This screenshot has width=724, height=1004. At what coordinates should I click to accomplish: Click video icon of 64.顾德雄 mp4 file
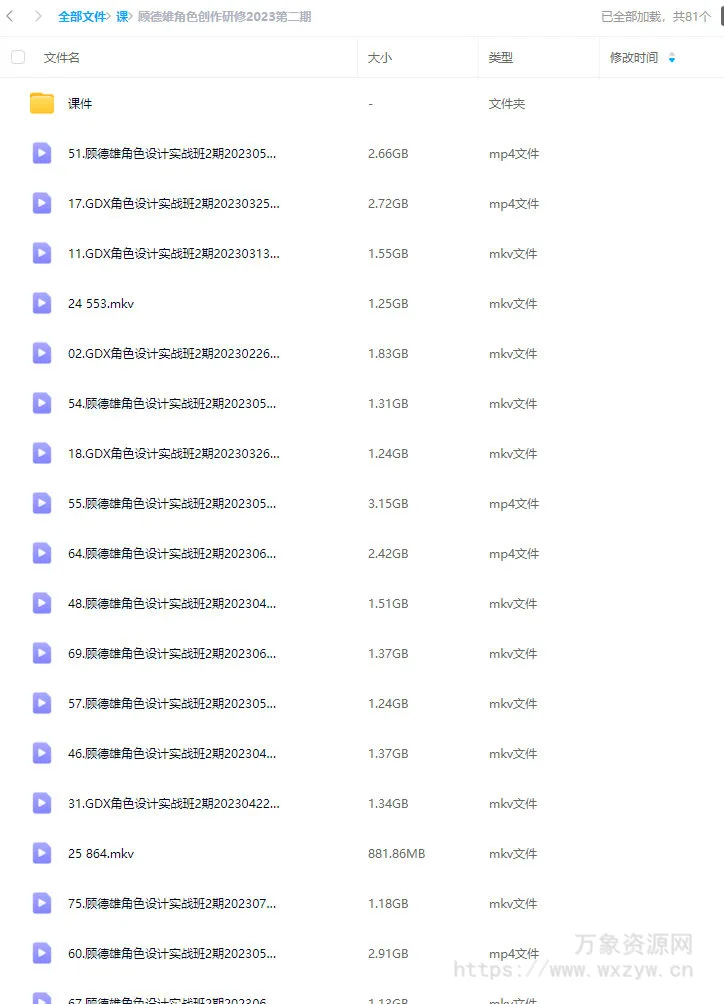coord(42,553)
